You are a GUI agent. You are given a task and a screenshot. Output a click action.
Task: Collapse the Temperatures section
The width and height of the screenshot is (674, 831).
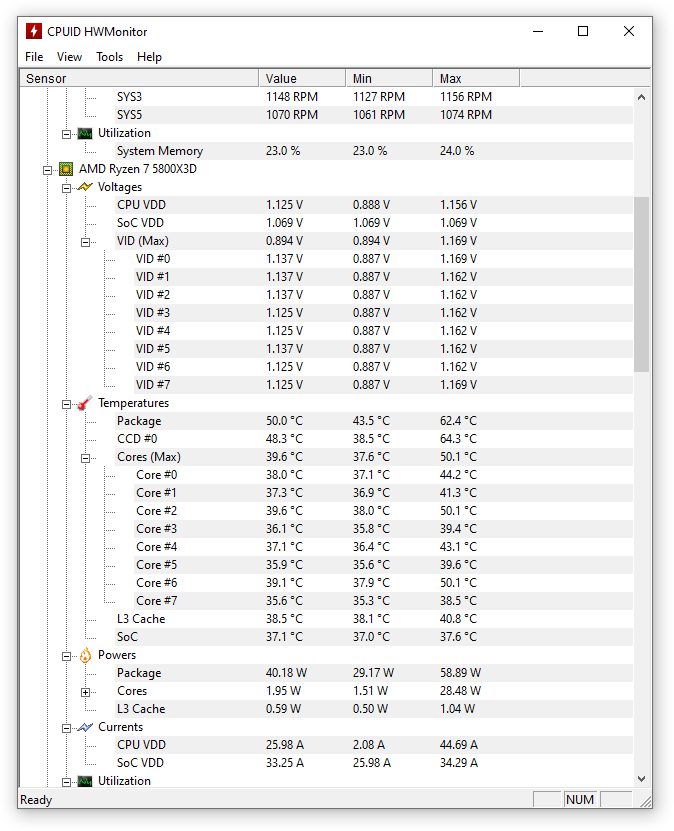pyautogui.click(x=66, y=404)
